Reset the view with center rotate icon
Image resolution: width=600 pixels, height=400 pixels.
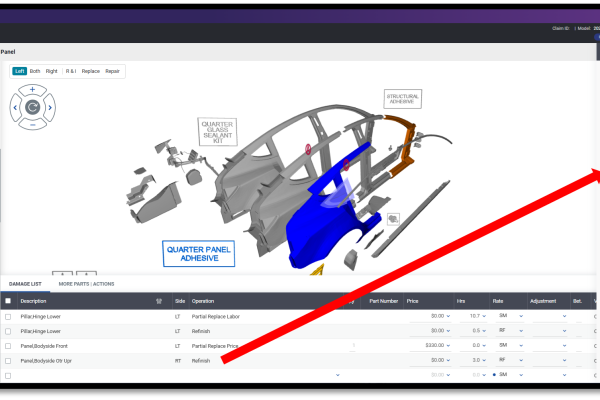[x=32, y=107]
